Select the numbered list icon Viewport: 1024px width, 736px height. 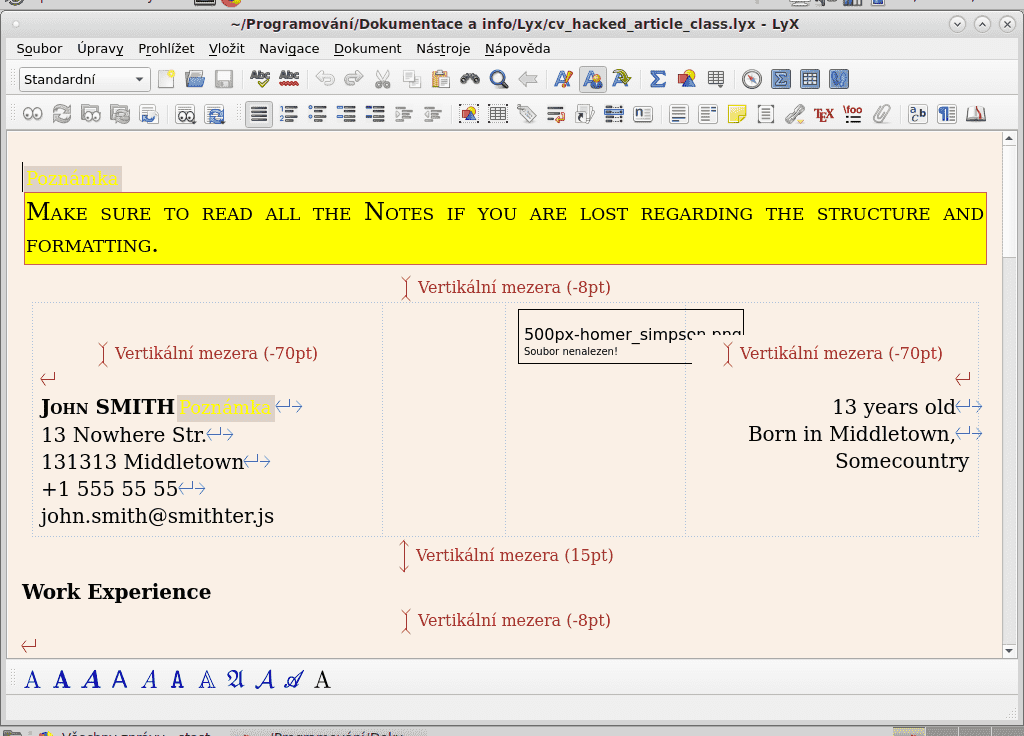(289, 114)
